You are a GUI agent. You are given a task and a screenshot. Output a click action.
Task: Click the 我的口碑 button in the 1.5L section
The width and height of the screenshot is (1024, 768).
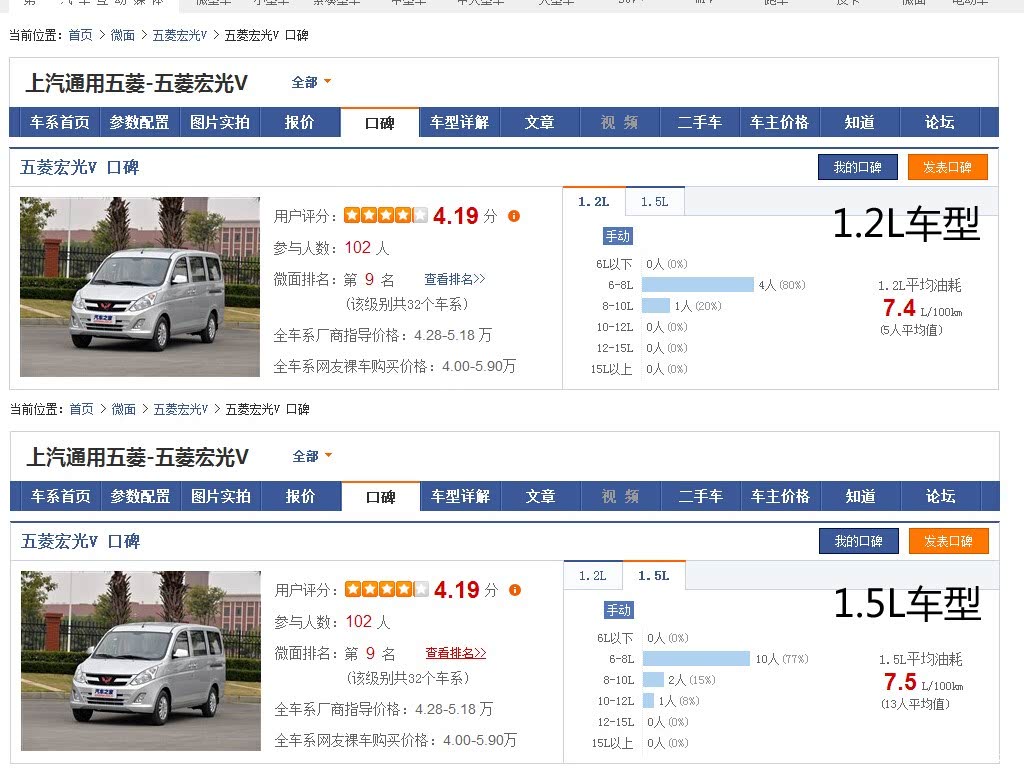(x=859, y=541)
